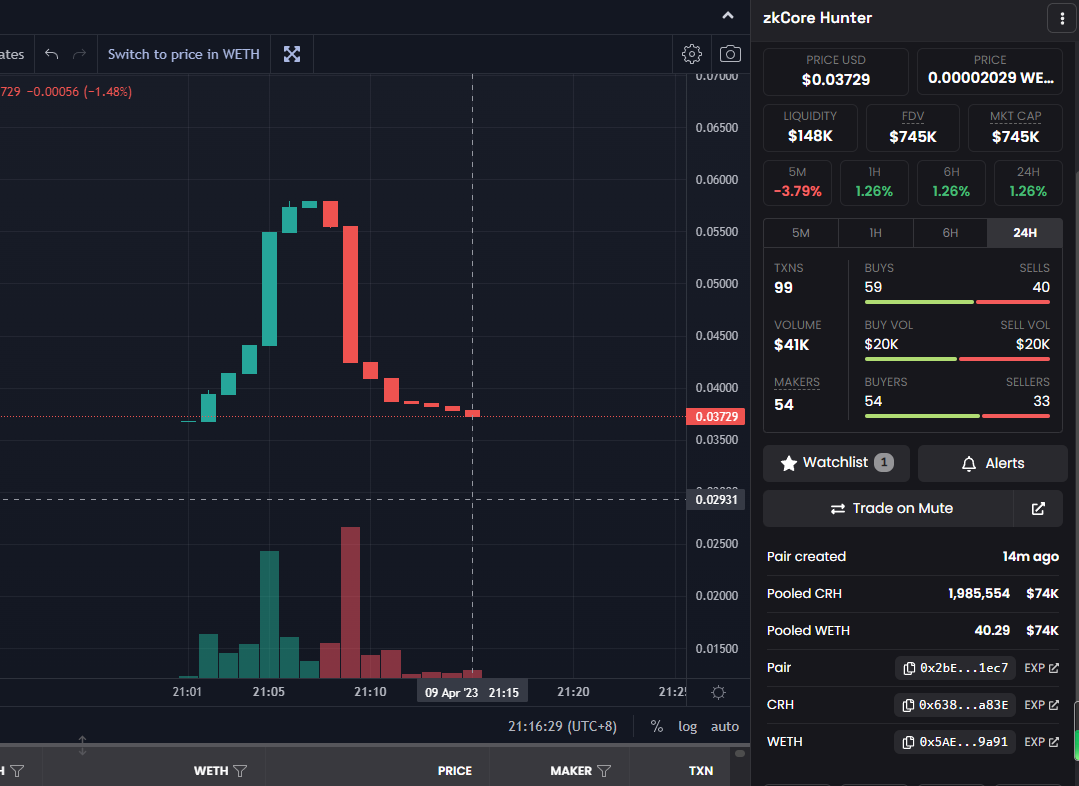
Task: Click the buy volume versus sell volume bar
Action: (x=957, y=359)
